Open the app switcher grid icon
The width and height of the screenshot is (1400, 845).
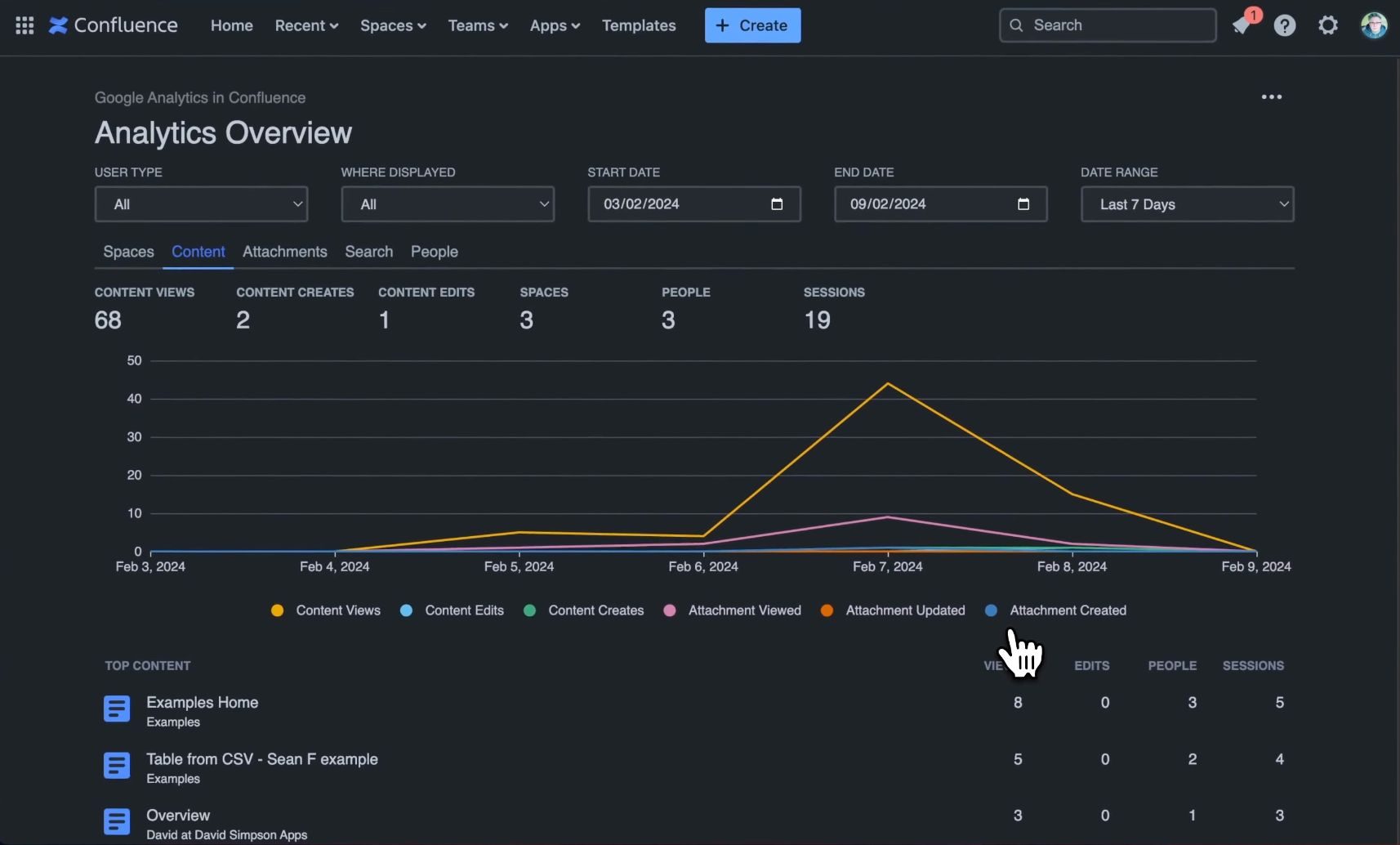[25, 25]
